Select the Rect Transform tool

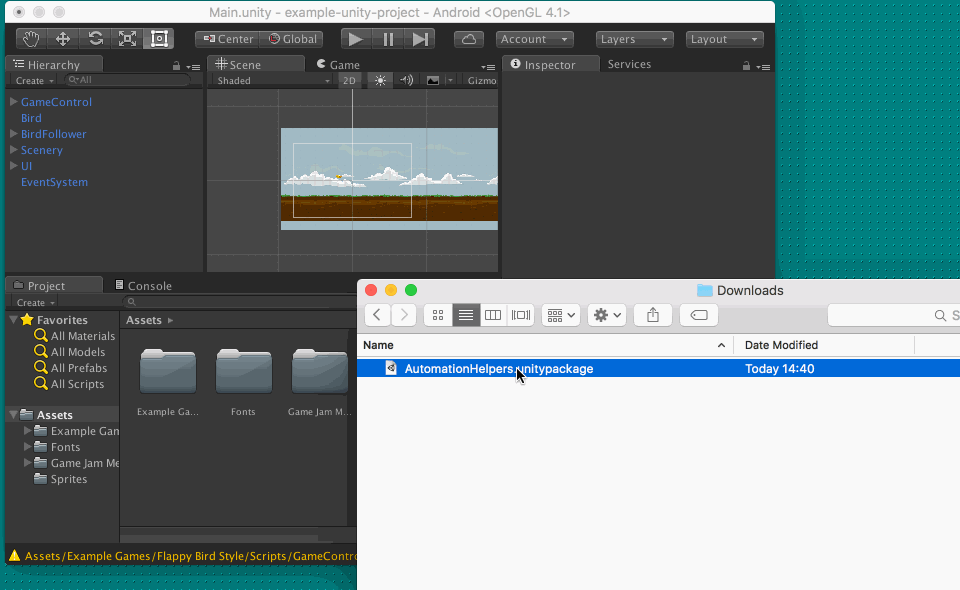pos(158,39)
